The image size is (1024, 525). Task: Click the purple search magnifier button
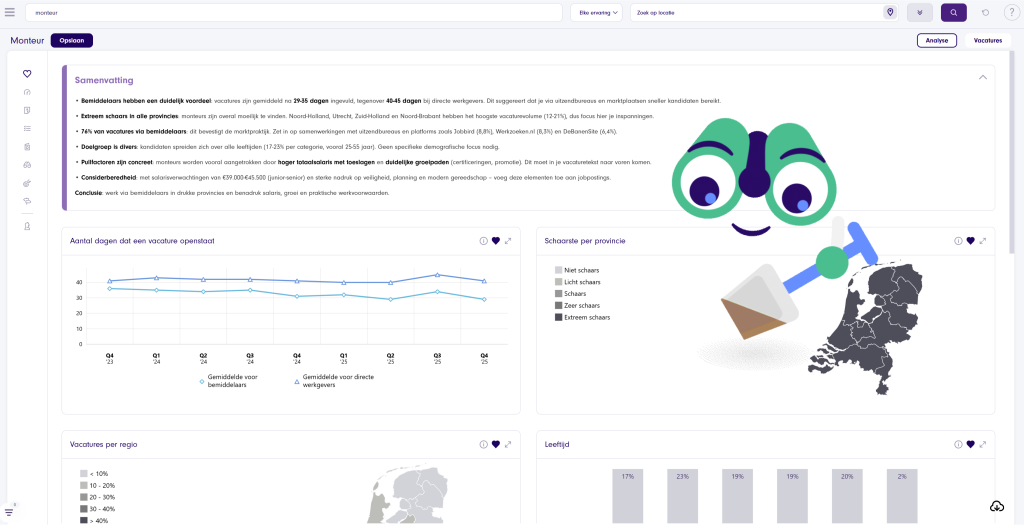click(953, 12)
